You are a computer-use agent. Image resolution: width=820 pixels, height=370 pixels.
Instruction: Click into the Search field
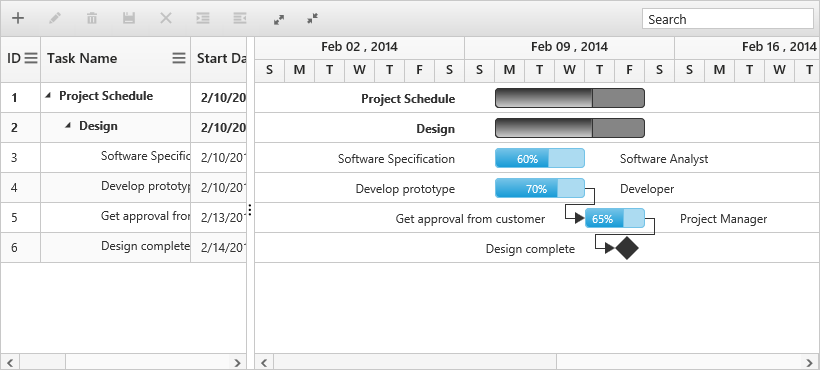pos(727,19)
